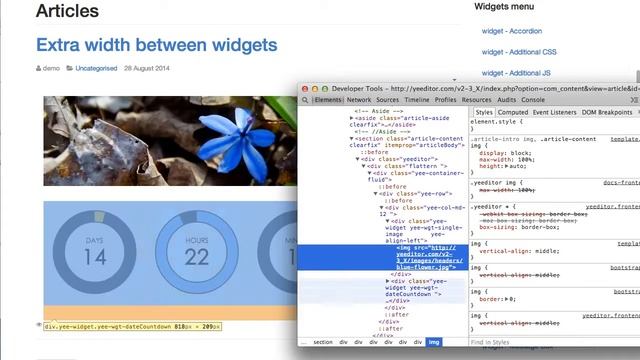Open the Profiles tab
Image resolution: width=640 pixels, height=360 pixels.
coord(445,100)
